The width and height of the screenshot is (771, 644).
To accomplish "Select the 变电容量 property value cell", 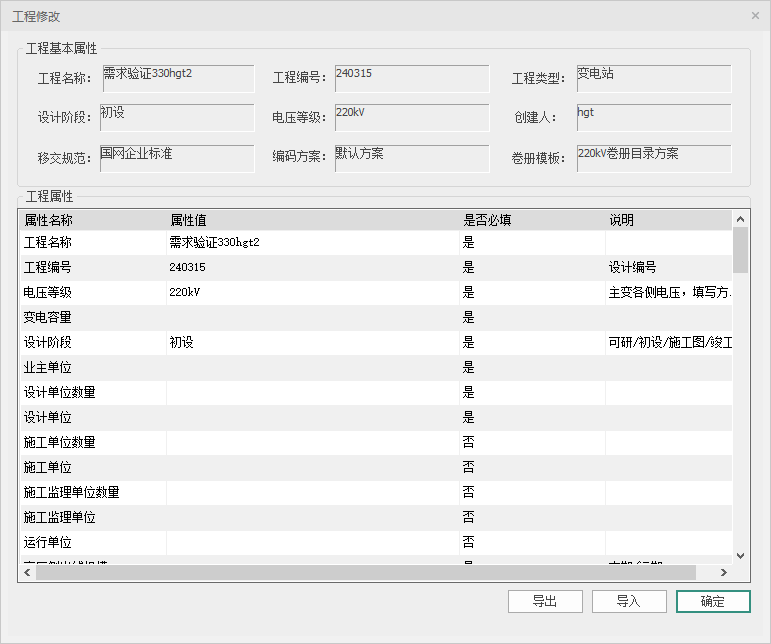I will click(312, 317).
